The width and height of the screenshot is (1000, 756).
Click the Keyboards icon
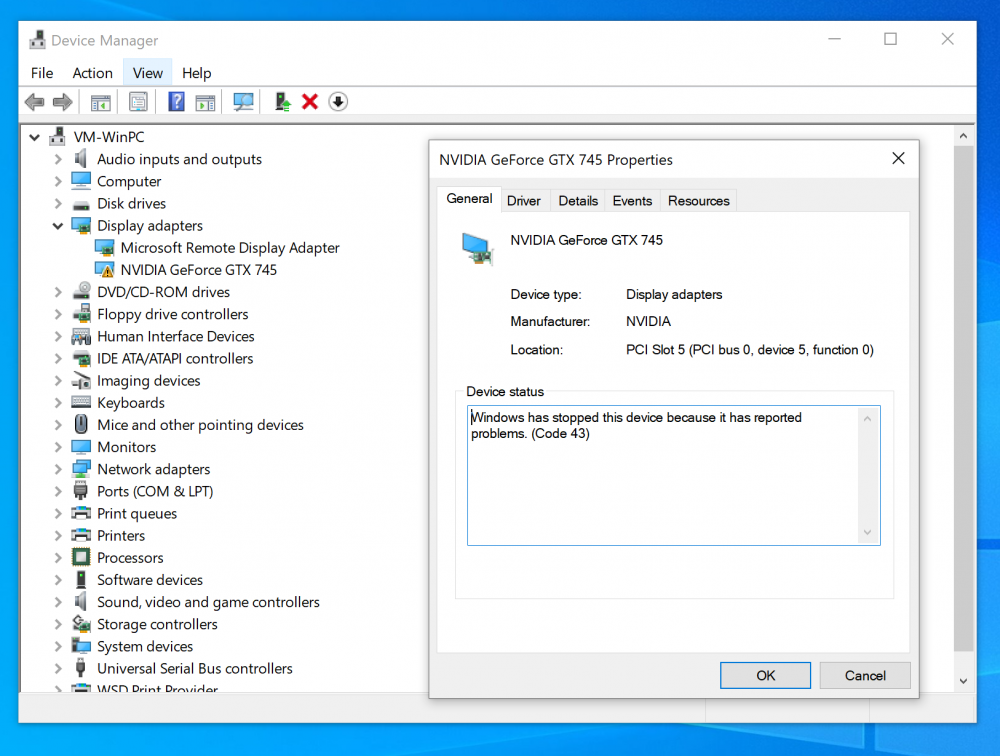coord(81,403)
